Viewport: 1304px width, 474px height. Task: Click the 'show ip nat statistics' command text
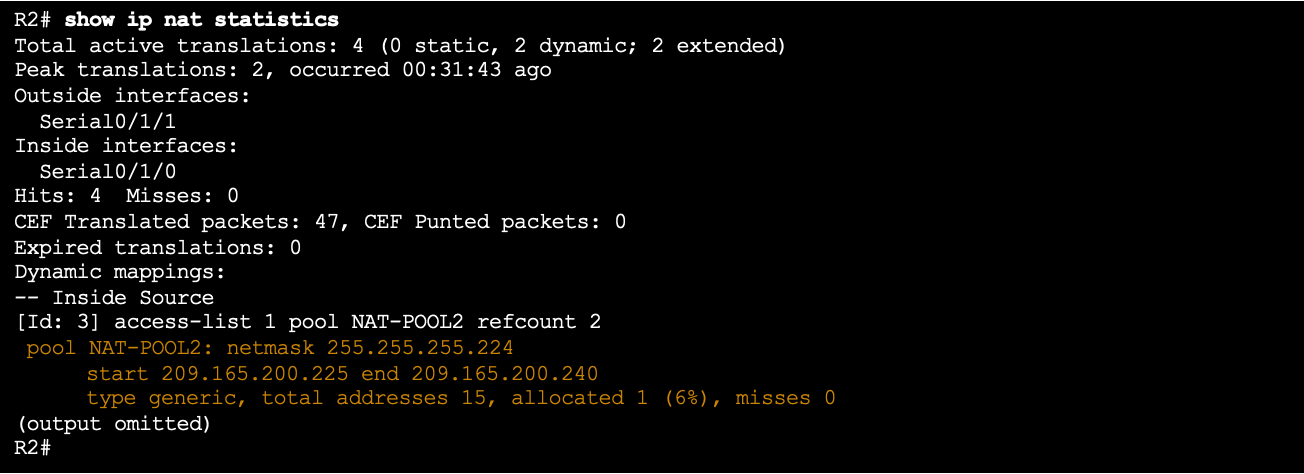201,20
